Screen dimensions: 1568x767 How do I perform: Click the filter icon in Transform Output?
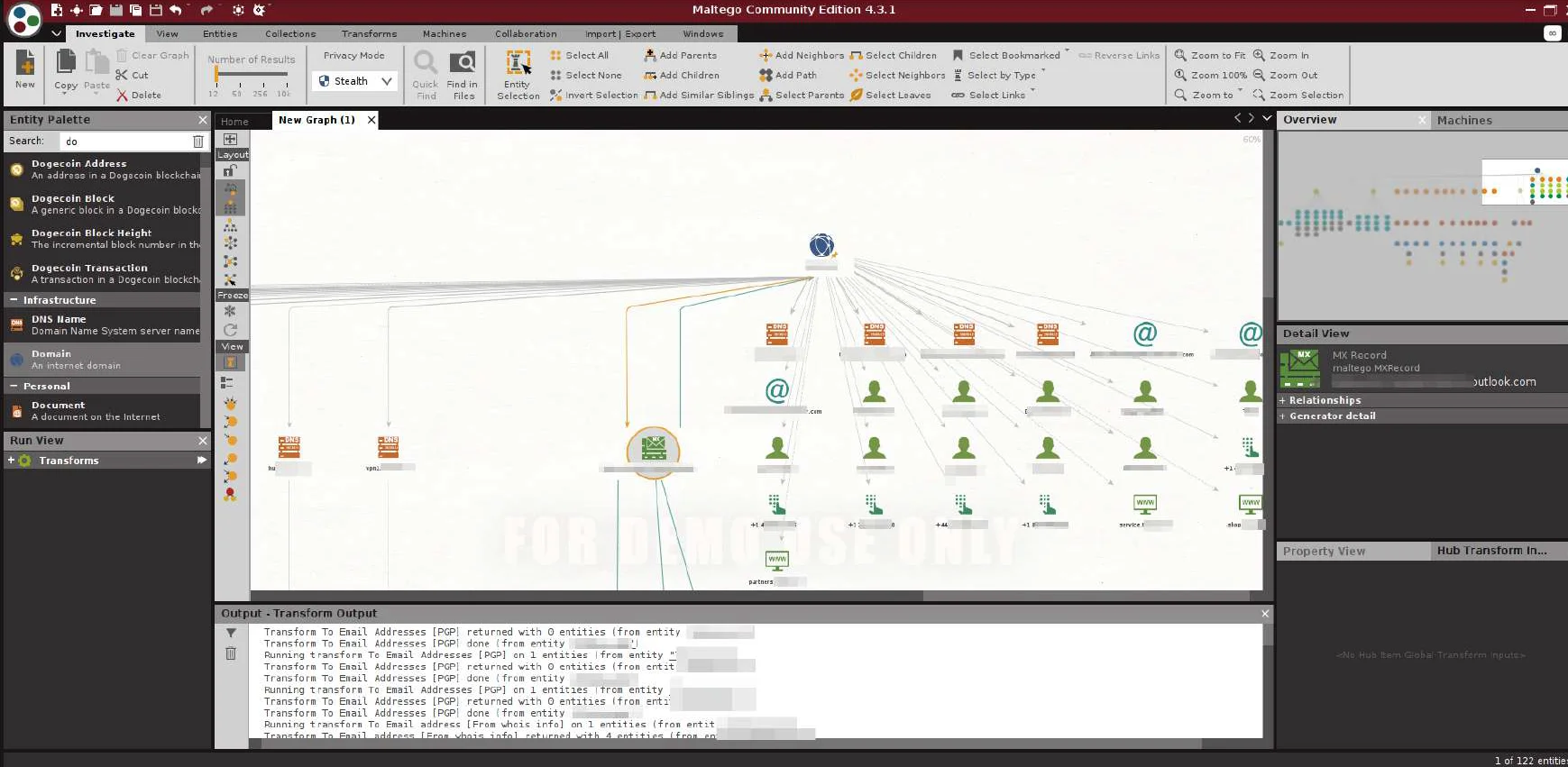(x=231, y=634)
